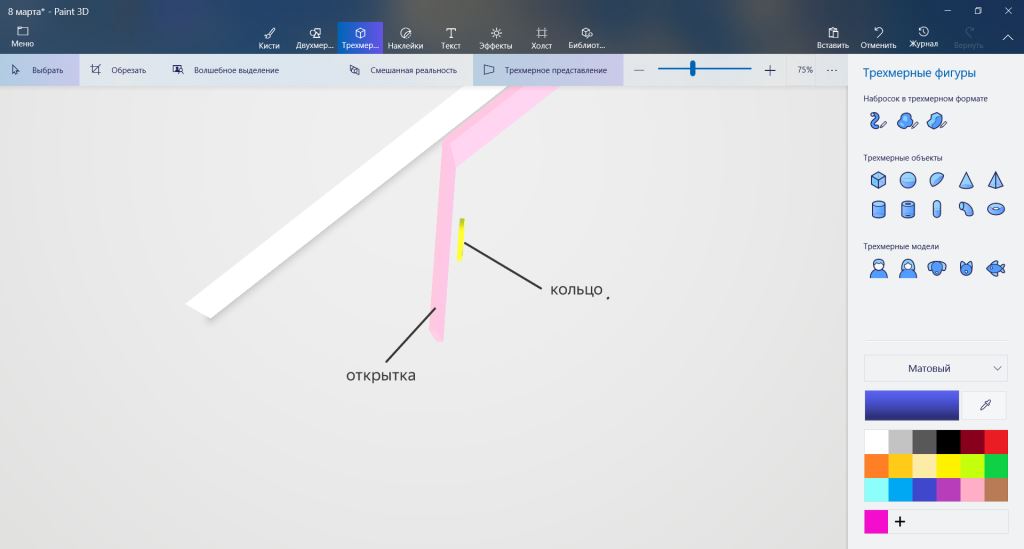Collapse the ribbon with the chevron
The height and width of the screenshot is (549, 1024).
[1007, 38]
